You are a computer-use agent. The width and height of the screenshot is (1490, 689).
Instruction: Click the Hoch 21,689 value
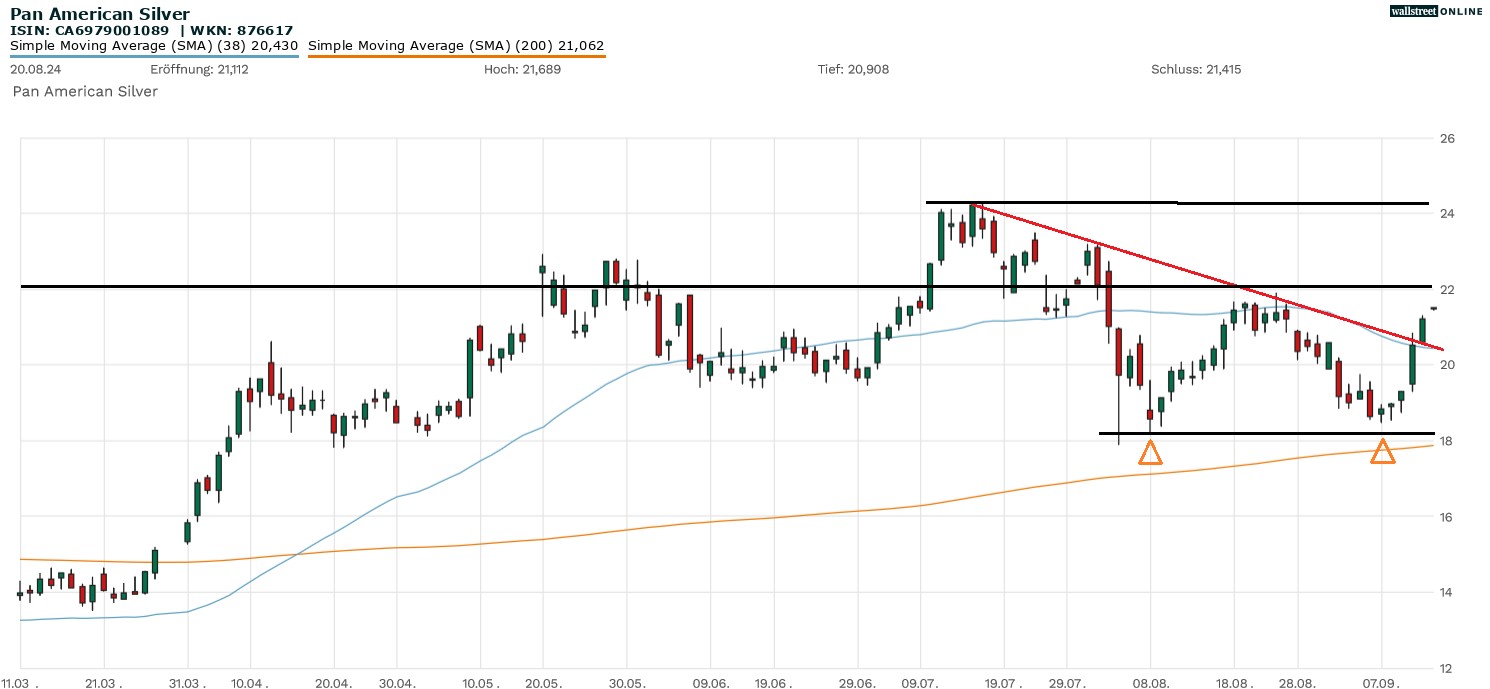coord(518,70)
